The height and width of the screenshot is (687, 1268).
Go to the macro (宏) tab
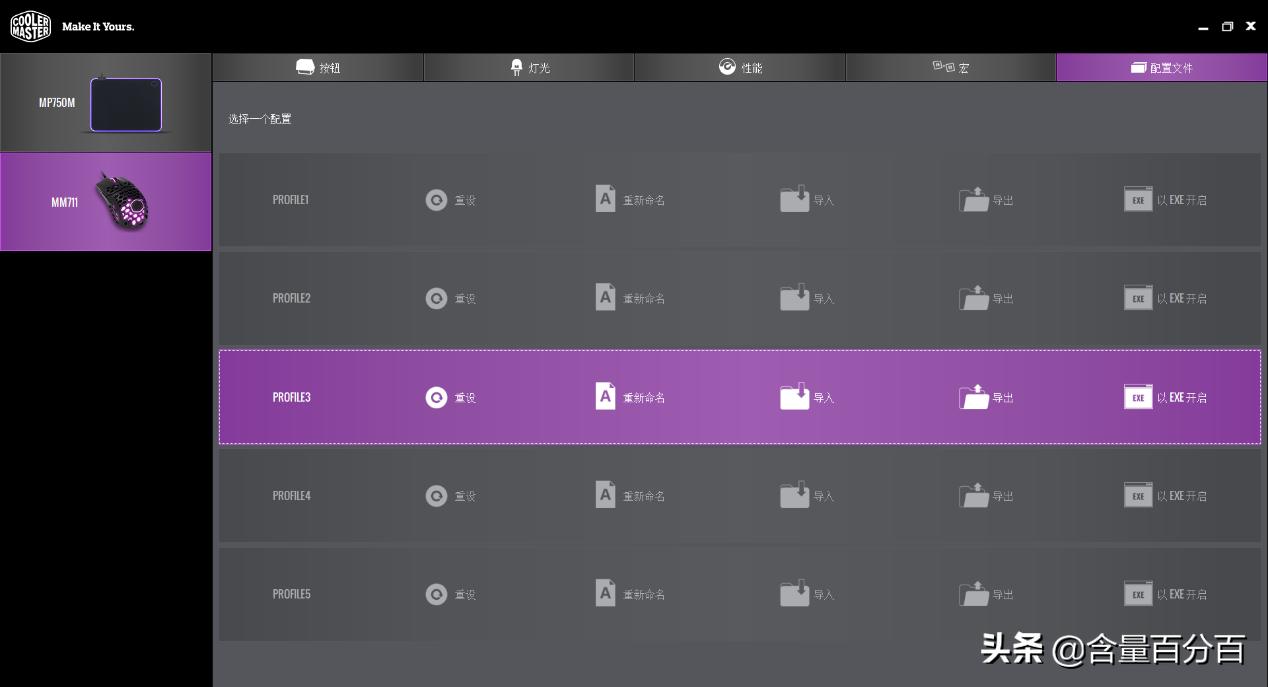coord(951,67)
